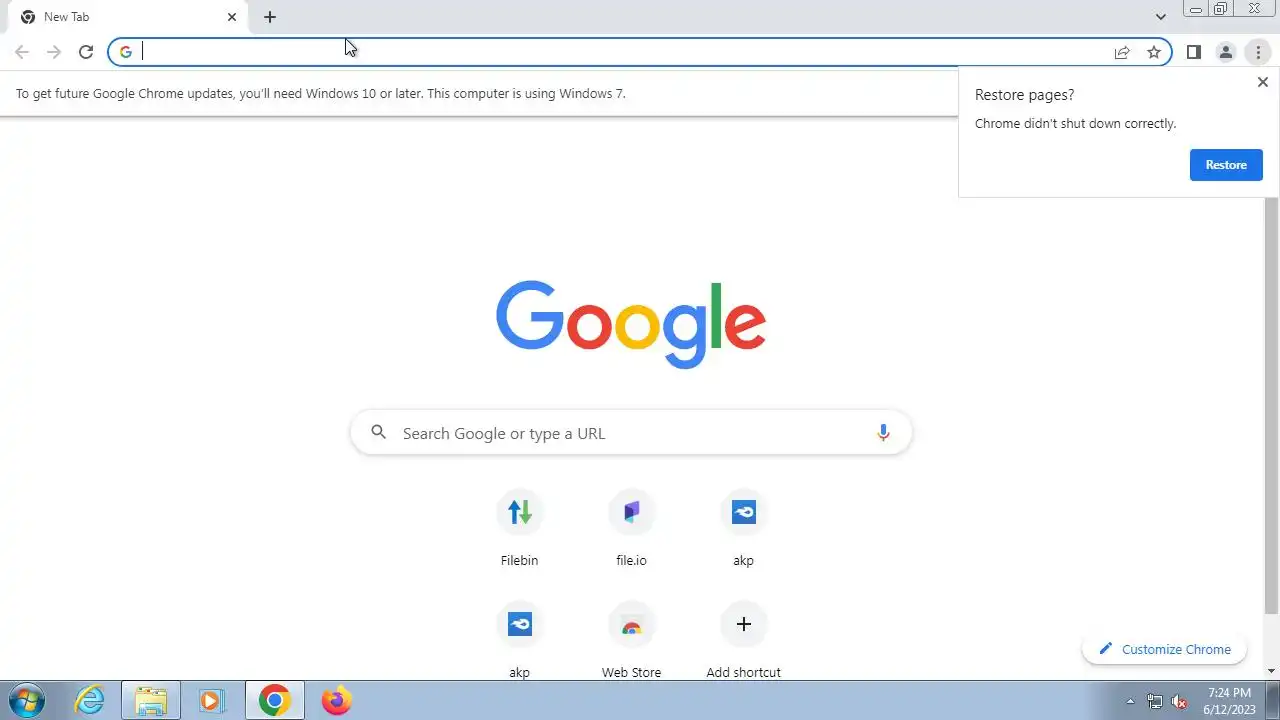
Task: Click the network tray icon
Action: click(1155, 701)
